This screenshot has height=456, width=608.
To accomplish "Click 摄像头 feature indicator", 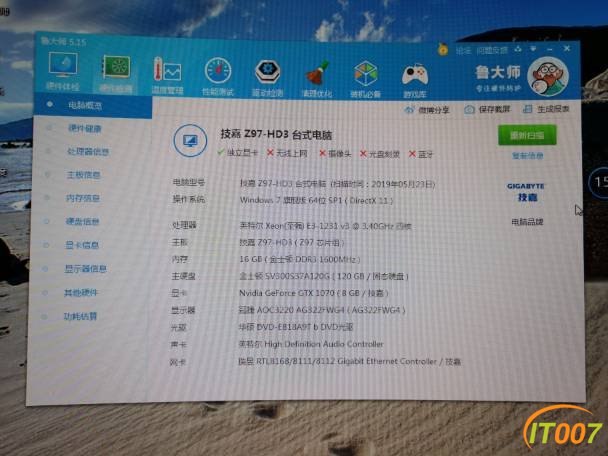I will 335,154.
